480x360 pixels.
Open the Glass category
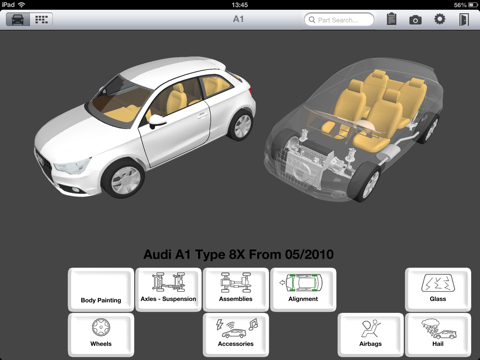[438, 289]
